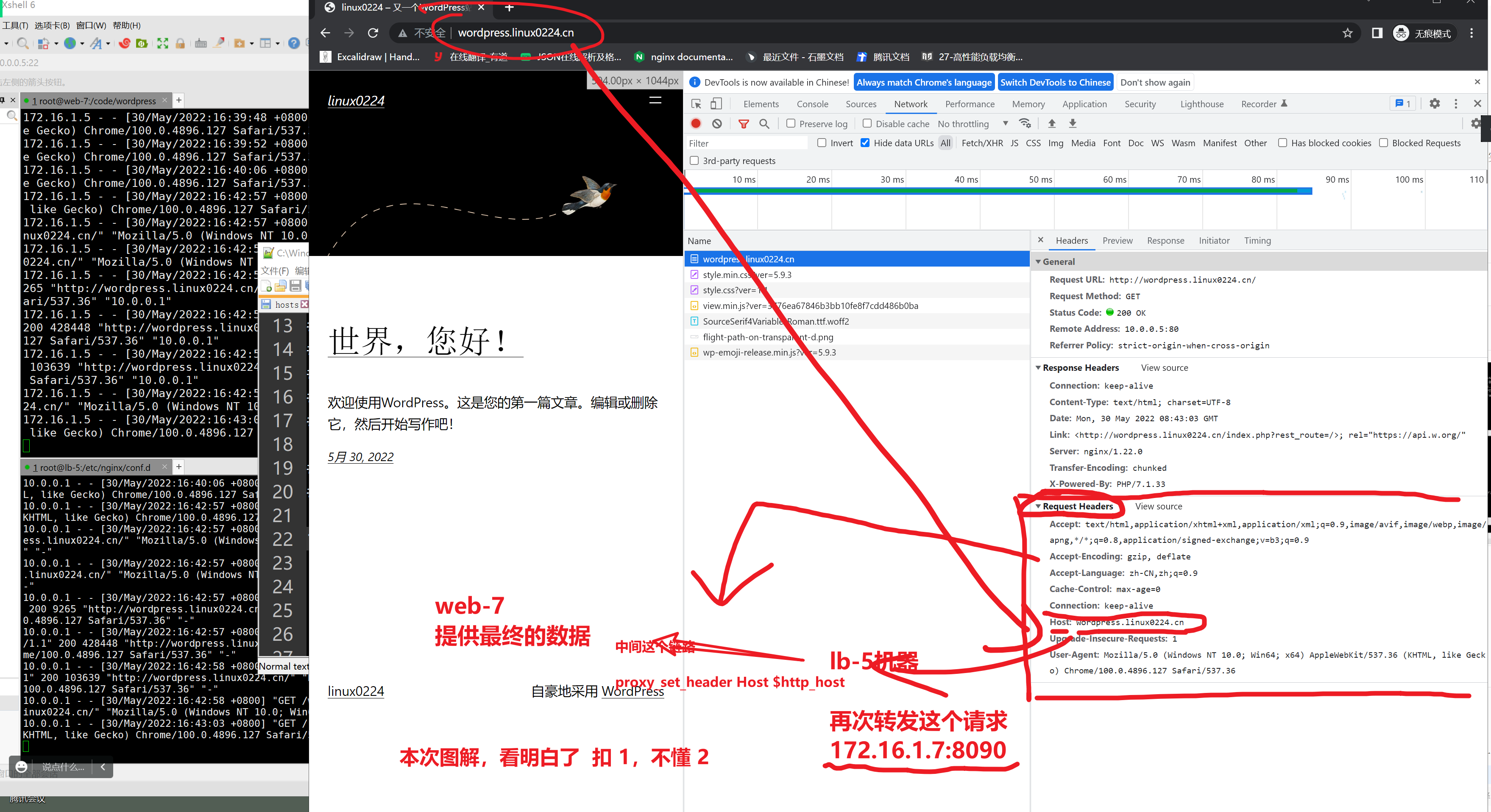The width and height of the screenshot is (1491, 812).
Task: Reload the wordpress.linux0224.cn page
Action: [x=373, y=33]
